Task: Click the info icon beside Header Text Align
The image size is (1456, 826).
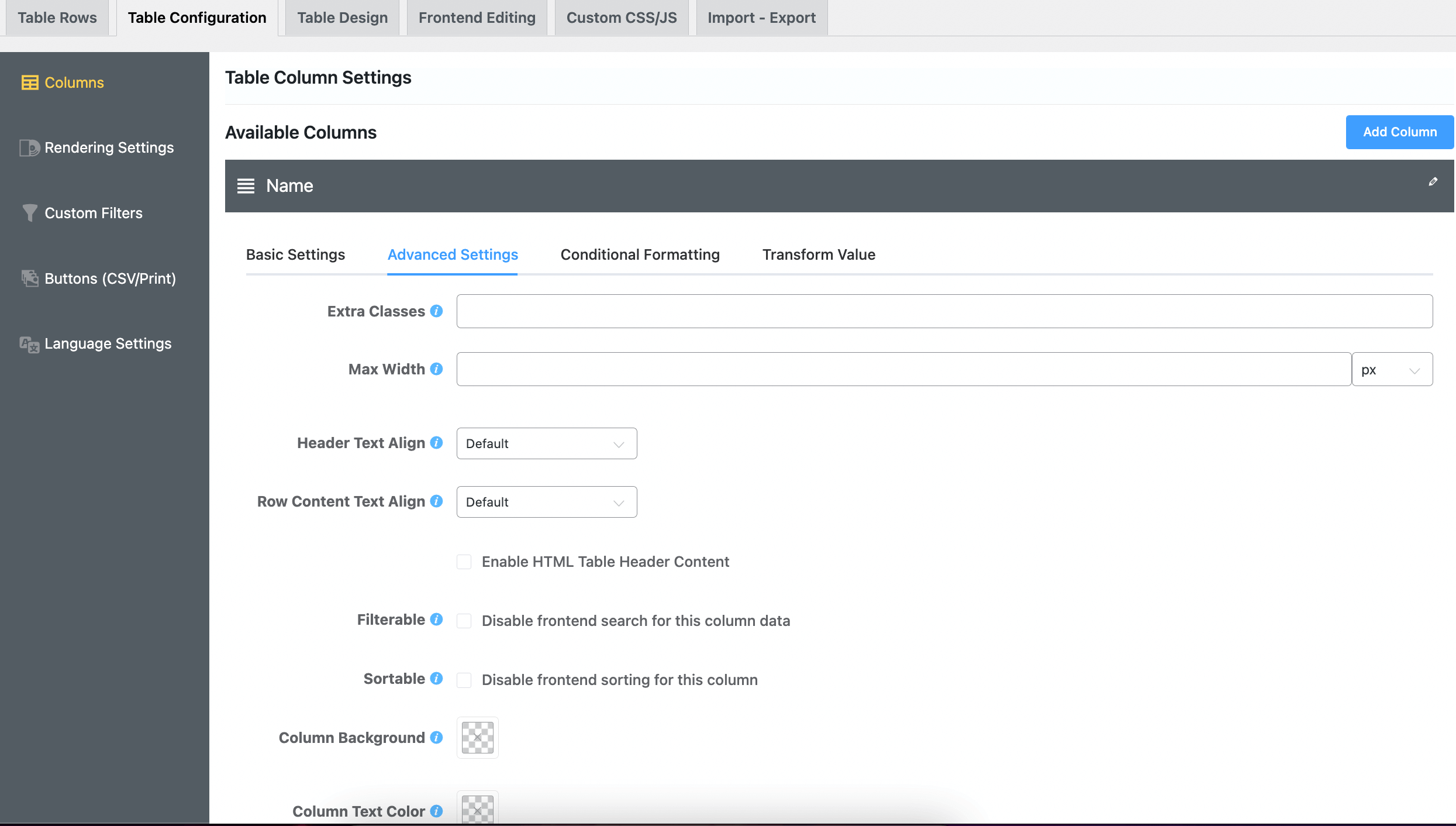Action: click(x=436, y=443)
